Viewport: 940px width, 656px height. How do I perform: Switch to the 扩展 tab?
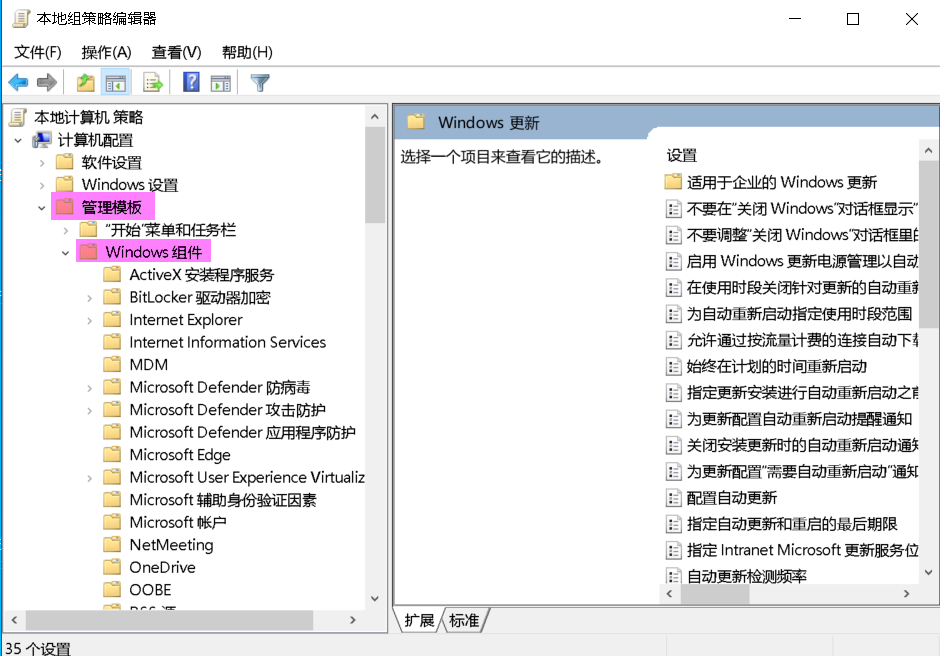click(x=419, y=620)
